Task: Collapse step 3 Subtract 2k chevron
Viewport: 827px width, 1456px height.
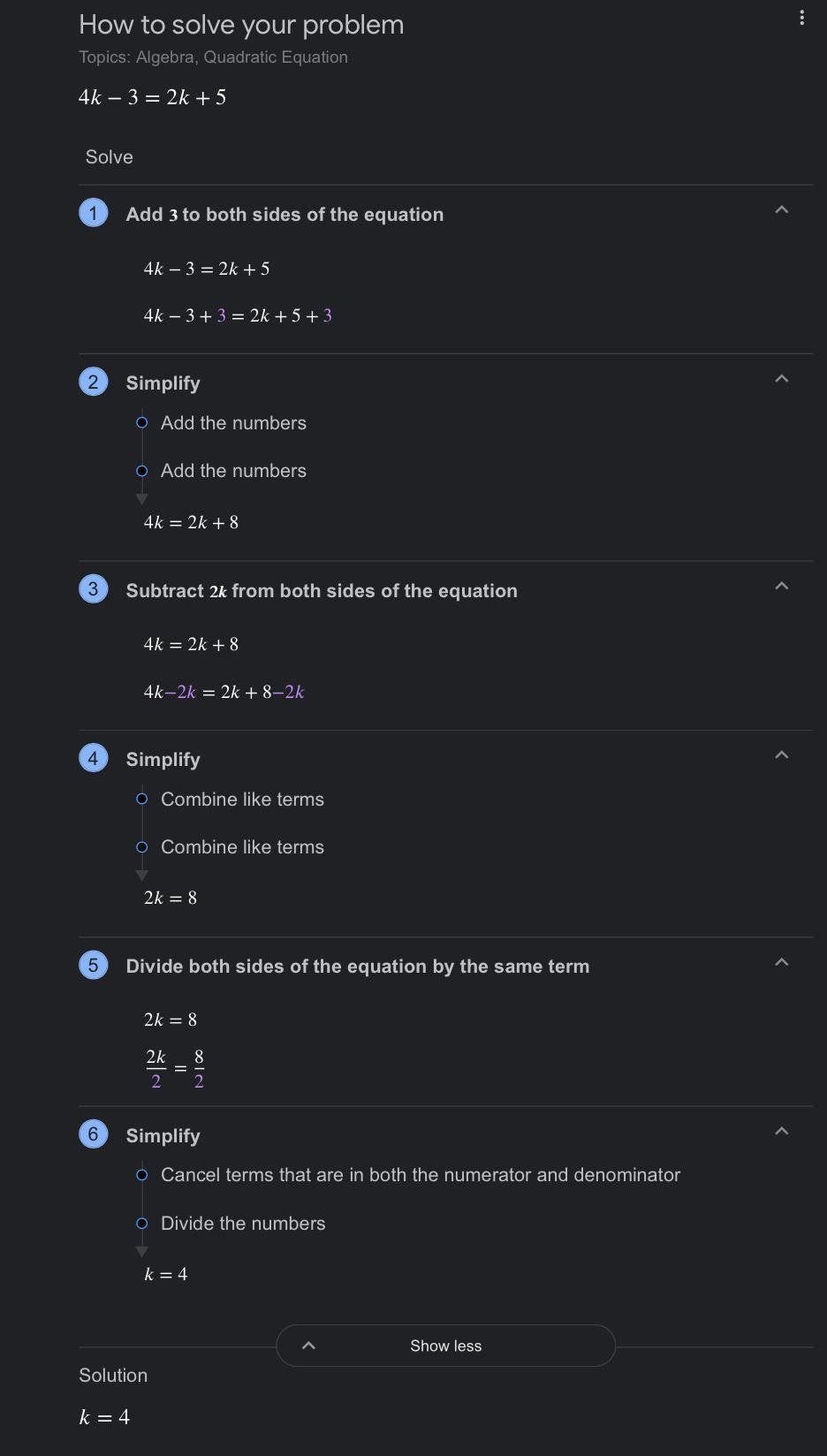Action: 781,587
